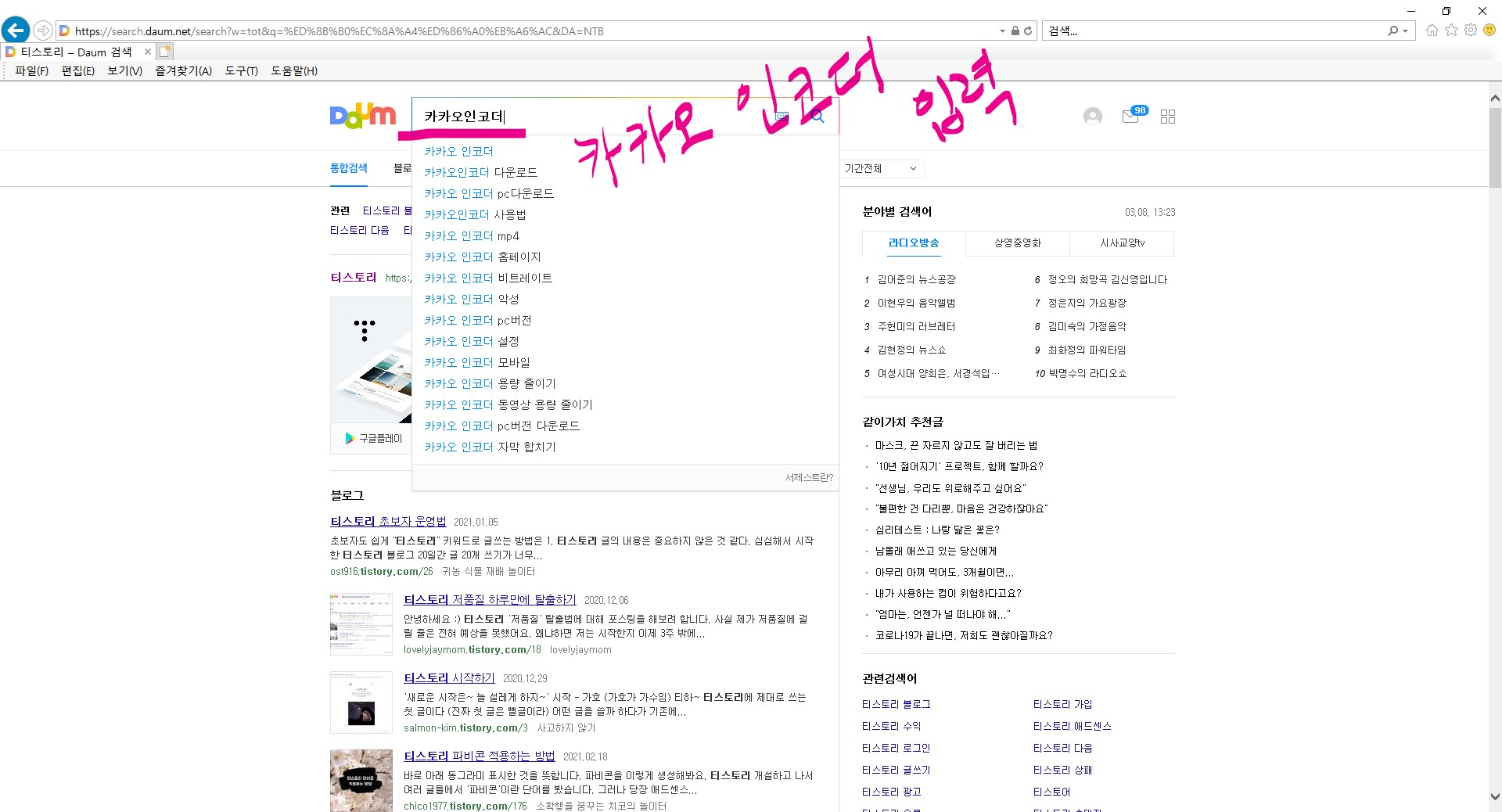Open the 티스토리 site title link
This screenshot has height=812, width=1502.
(354, 277)
